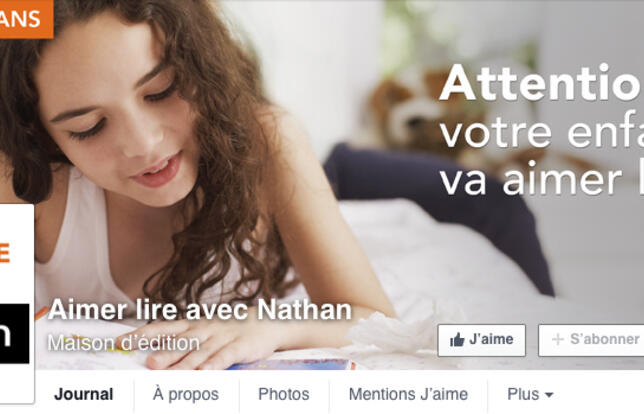Open the Journal tab
This screenshot has height=414, width=644.
coord(84,394)
